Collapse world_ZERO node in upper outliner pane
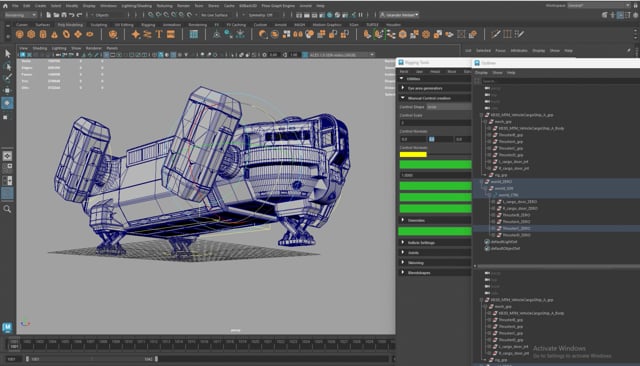Image resolution: width=640 pixels, height=366 pixels. [482, 182]
